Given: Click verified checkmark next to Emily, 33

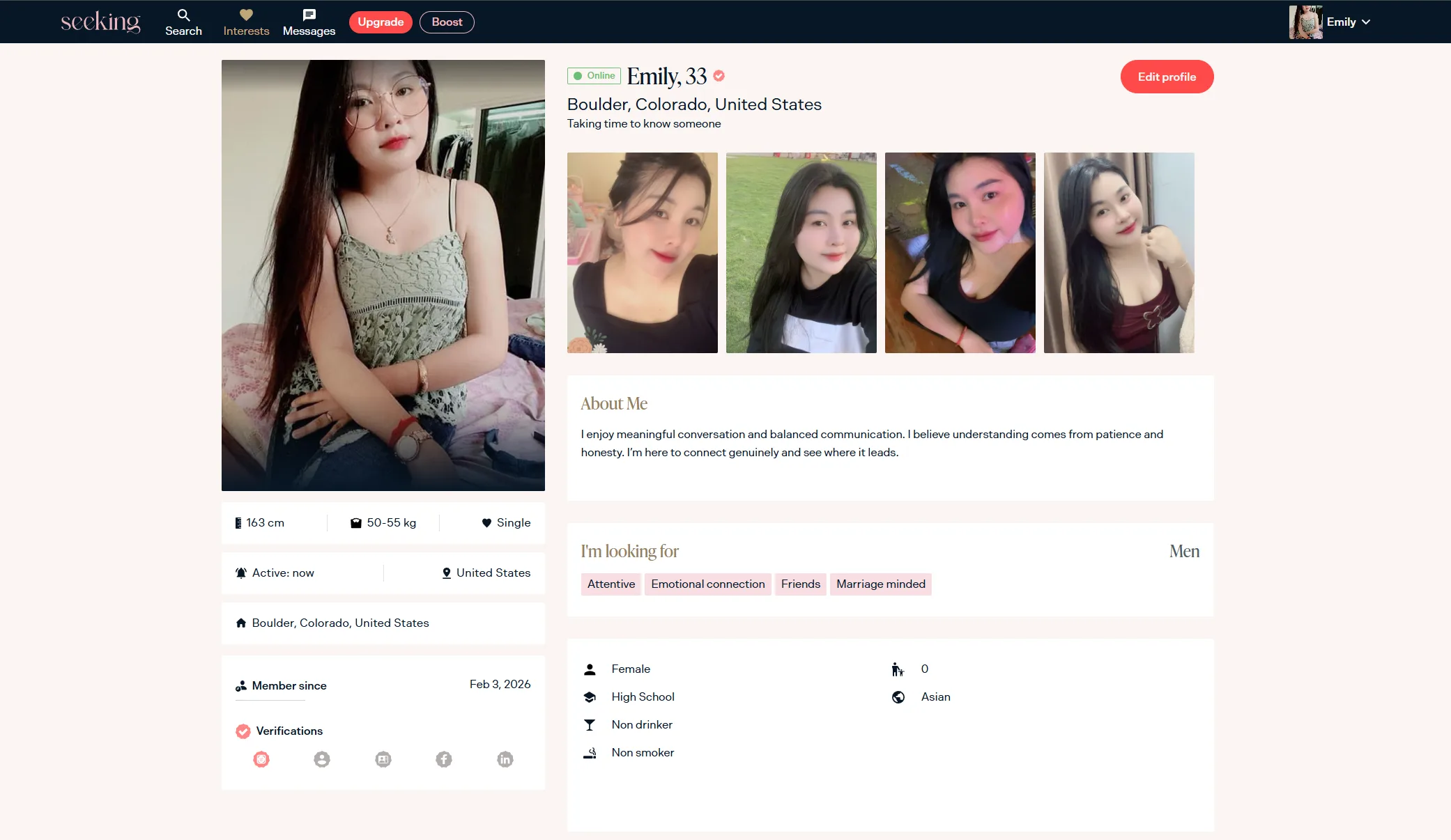Looking at the screenshot, I should pos(719,76).
